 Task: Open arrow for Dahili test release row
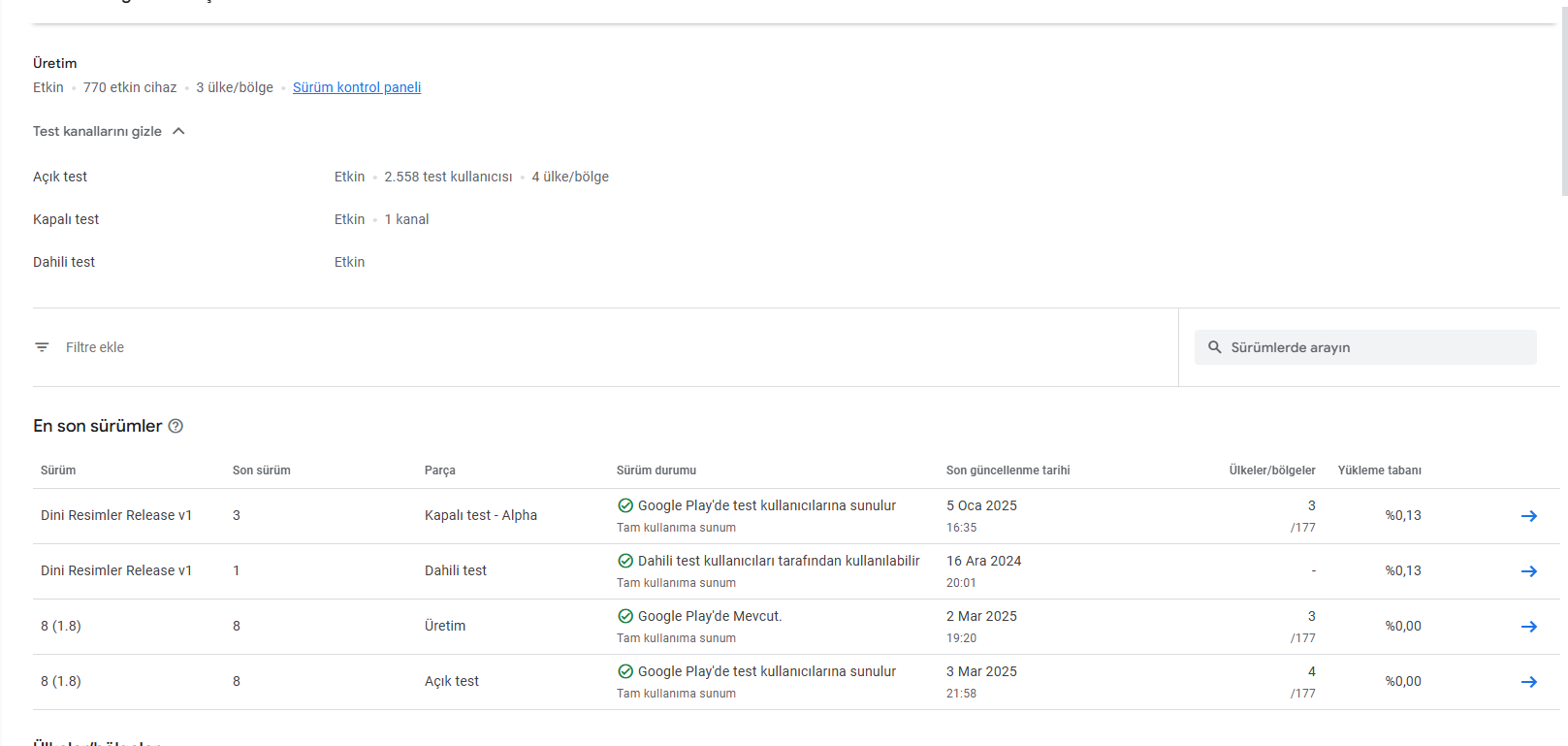(1529, 571)
